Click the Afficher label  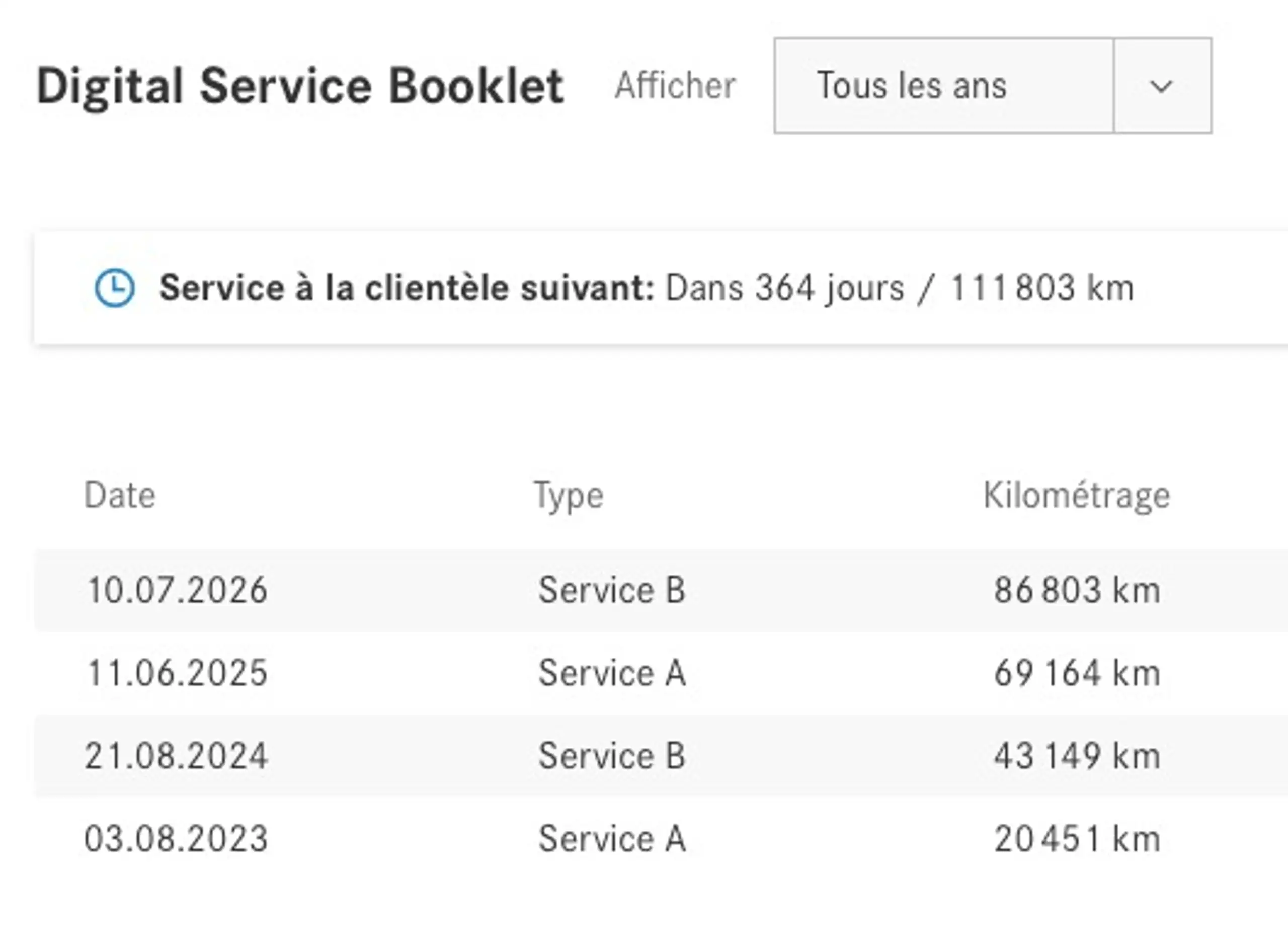[x=675, y=86]
